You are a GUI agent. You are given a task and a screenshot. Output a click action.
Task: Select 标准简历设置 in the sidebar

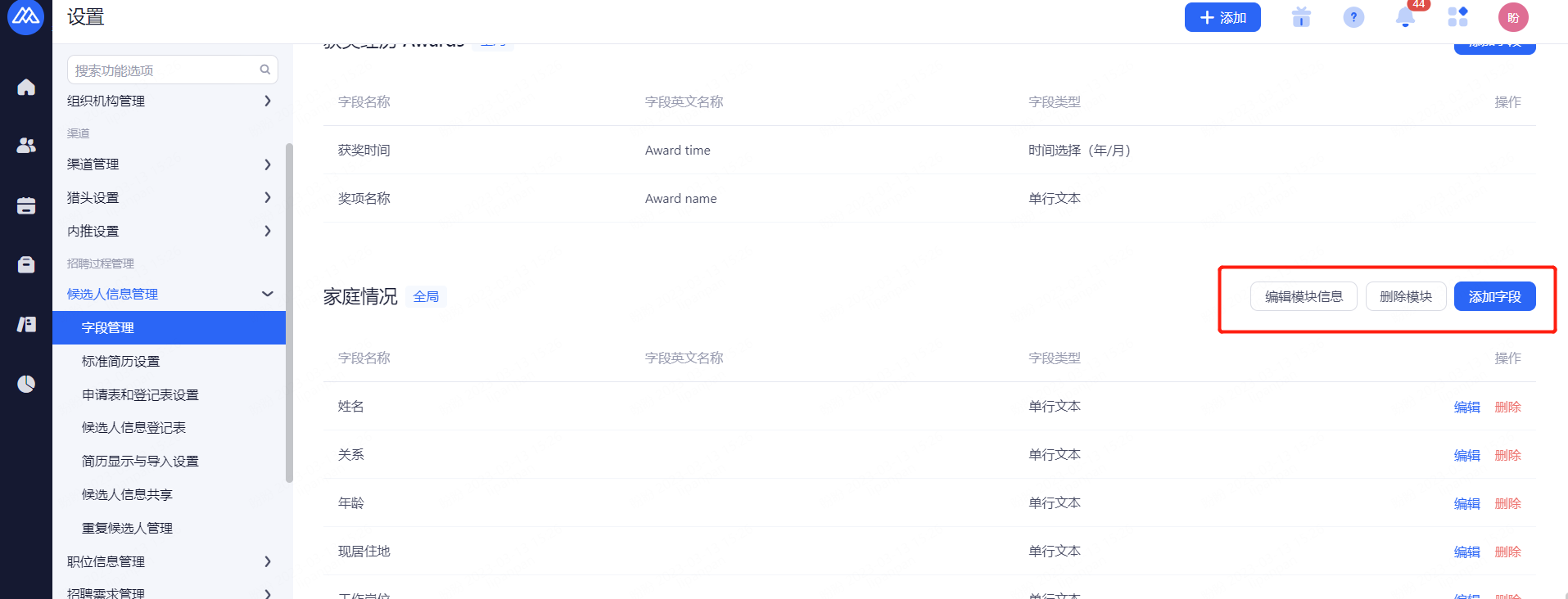tap(121, 361)
